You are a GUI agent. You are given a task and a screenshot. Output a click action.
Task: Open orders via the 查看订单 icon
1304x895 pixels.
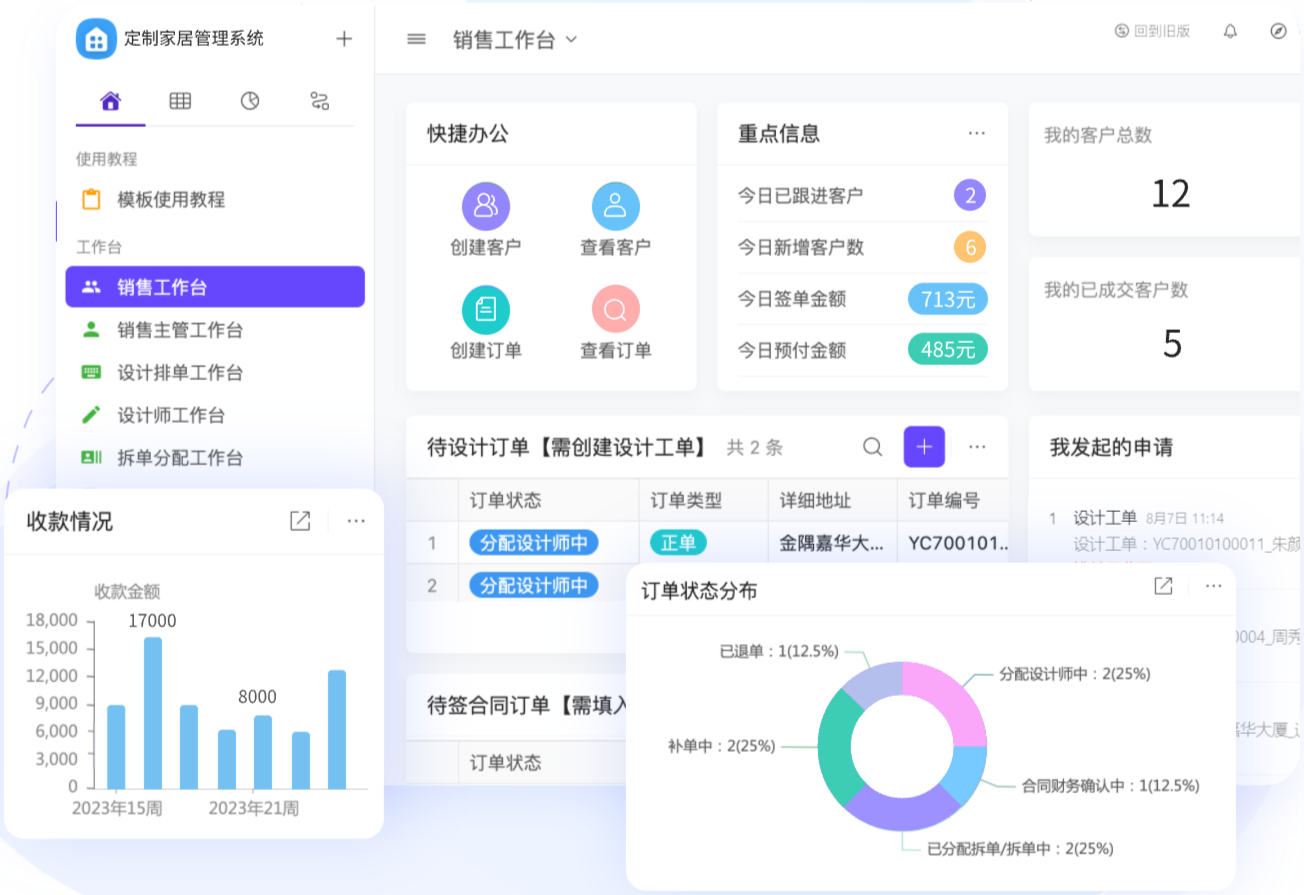(615, 309)
